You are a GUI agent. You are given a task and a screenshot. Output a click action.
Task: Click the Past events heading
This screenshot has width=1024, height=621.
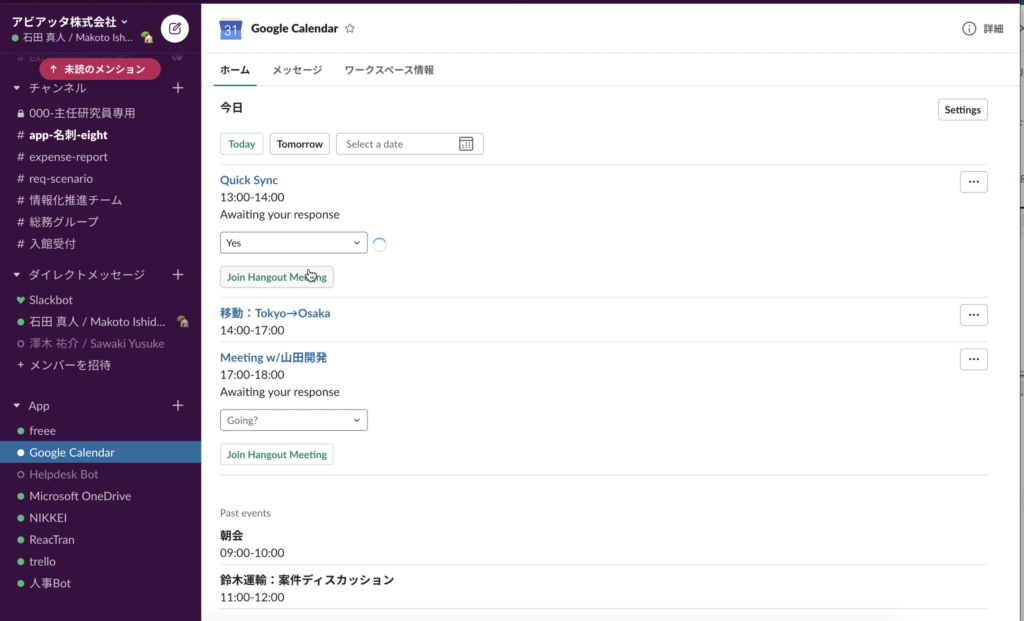[x=246, y=513]
